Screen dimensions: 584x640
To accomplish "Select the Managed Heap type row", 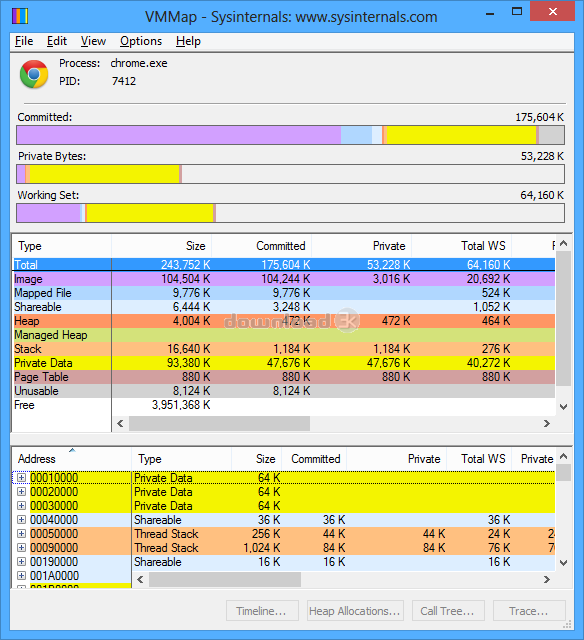I will pyautogui.click(x=284, y=335).
